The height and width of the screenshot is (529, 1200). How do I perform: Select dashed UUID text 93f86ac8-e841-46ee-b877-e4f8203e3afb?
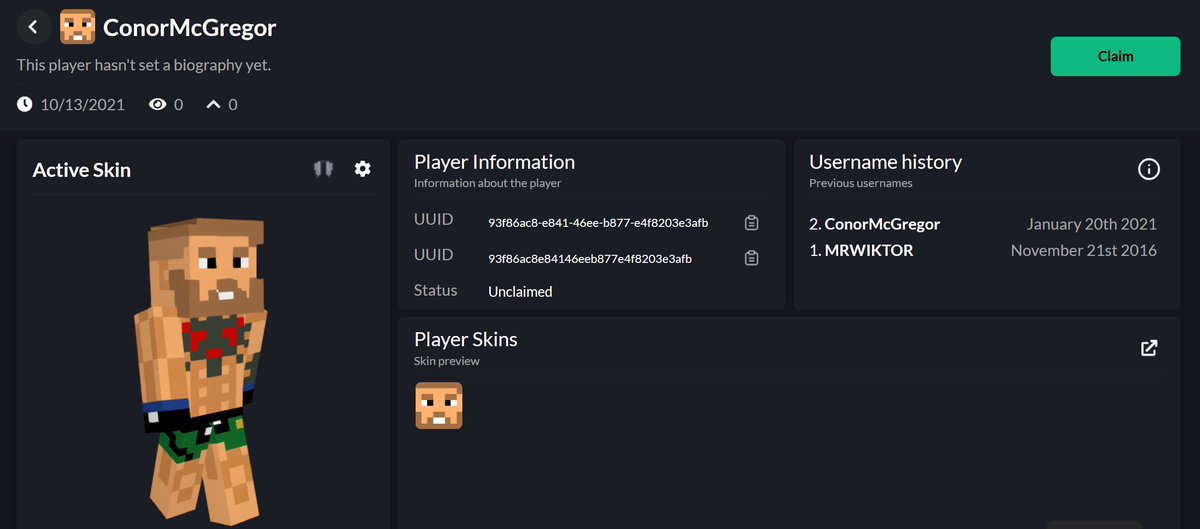(598, 222)
